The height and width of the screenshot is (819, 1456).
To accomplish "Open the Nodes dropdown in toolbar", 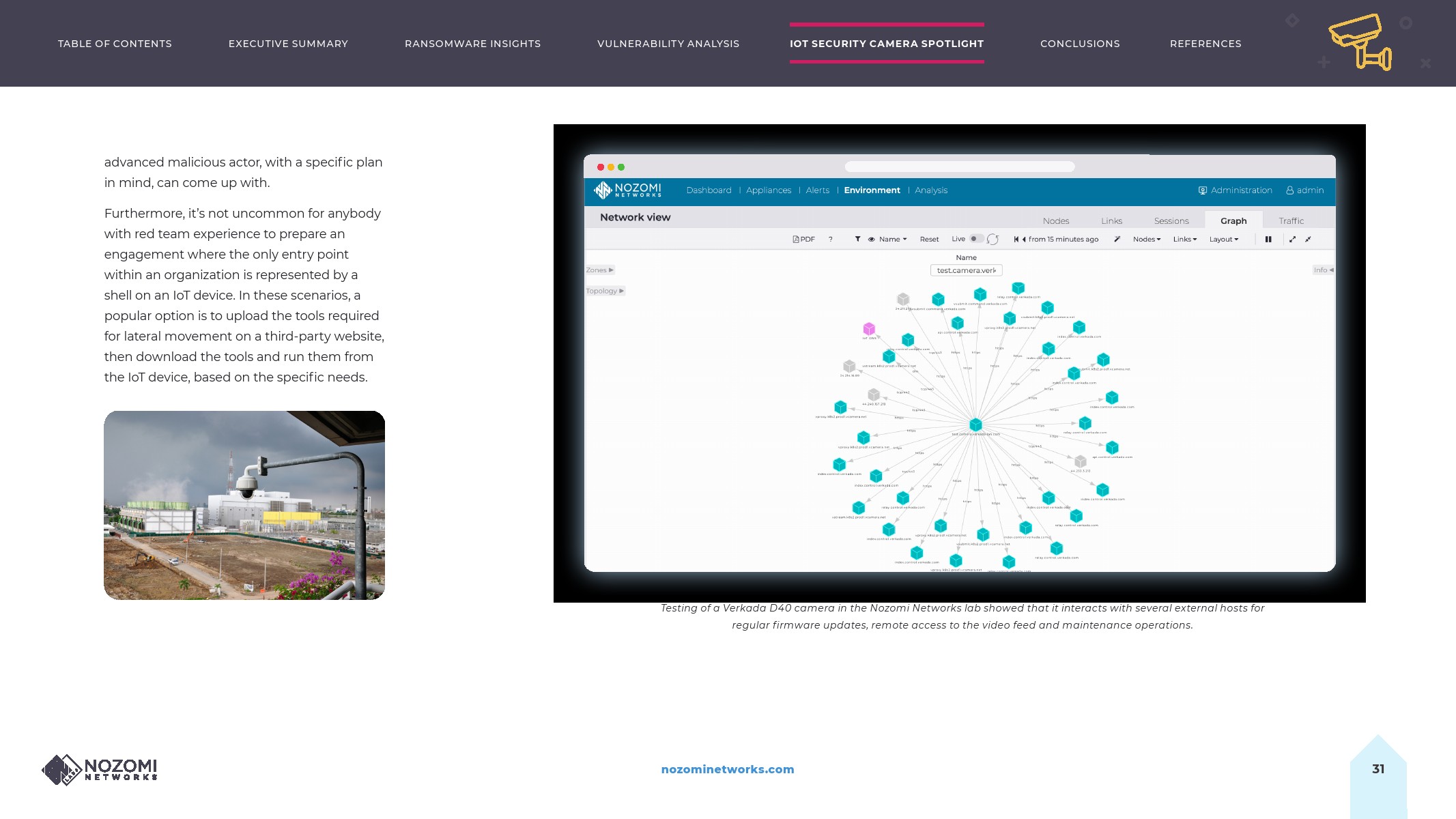I will tap(1146, 240).
